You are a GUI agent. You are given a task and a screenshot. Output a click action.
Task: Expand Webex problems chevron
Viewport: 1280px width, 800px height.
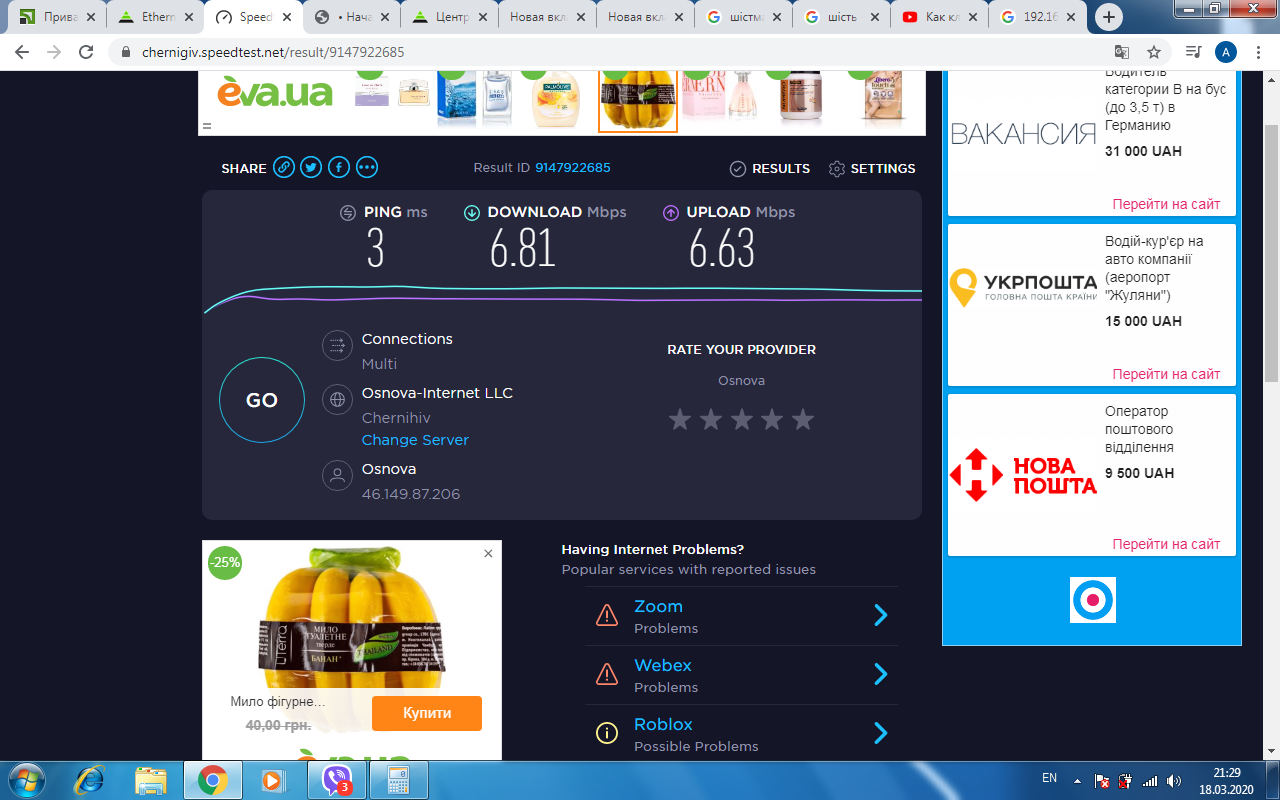(880, 674)
